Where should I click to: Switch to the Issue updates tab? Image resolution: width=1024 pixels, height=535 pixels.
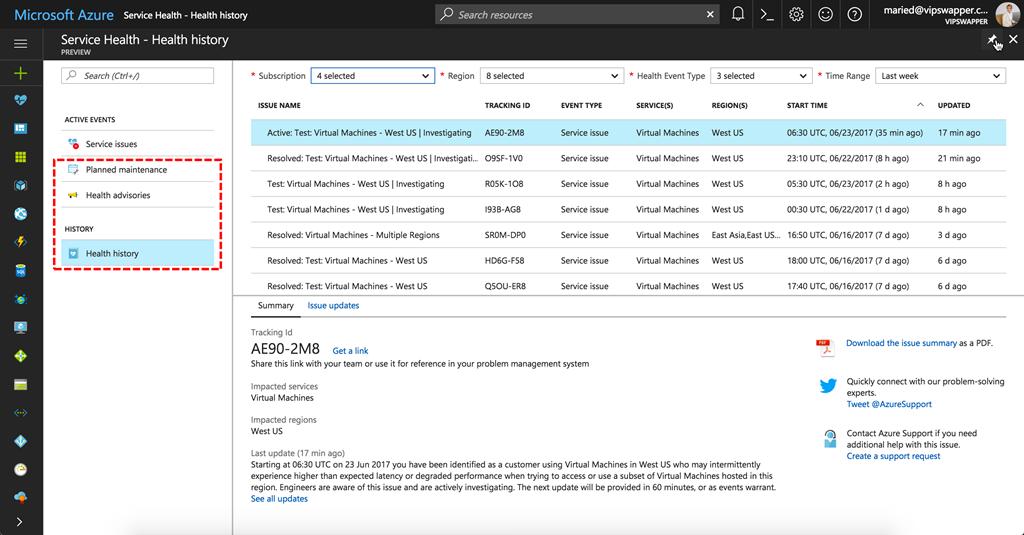(333, 305)
